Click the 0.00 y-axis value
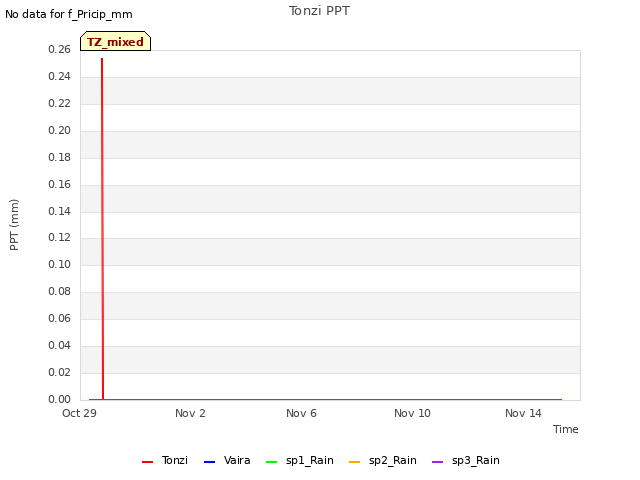640x480 pixels. point(59,399)
